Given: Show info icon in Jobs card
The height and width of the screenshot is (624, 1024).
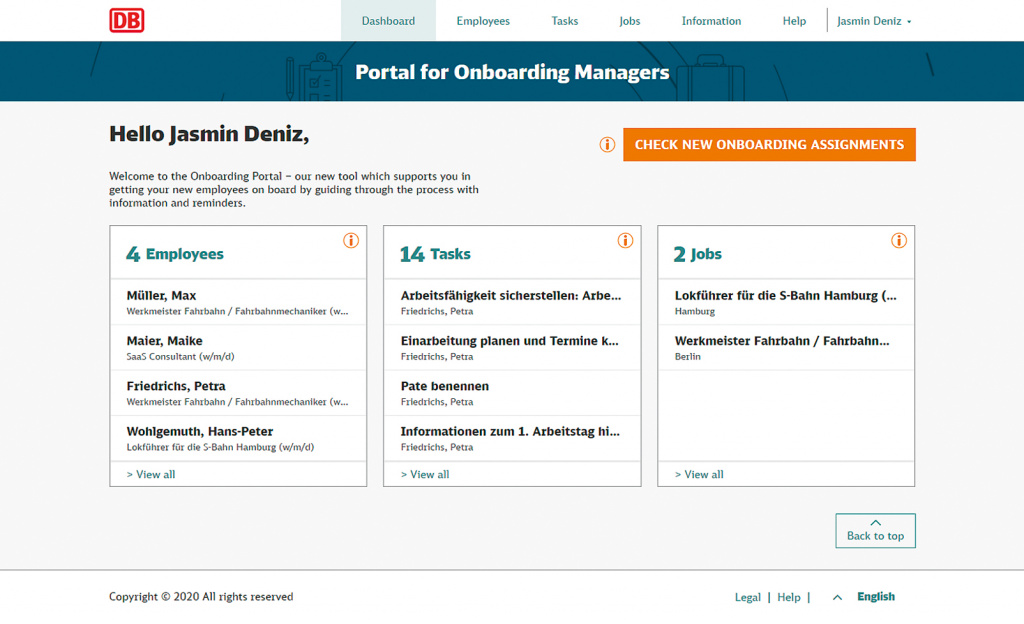Looking at the screenshot, I should point(899,240).
